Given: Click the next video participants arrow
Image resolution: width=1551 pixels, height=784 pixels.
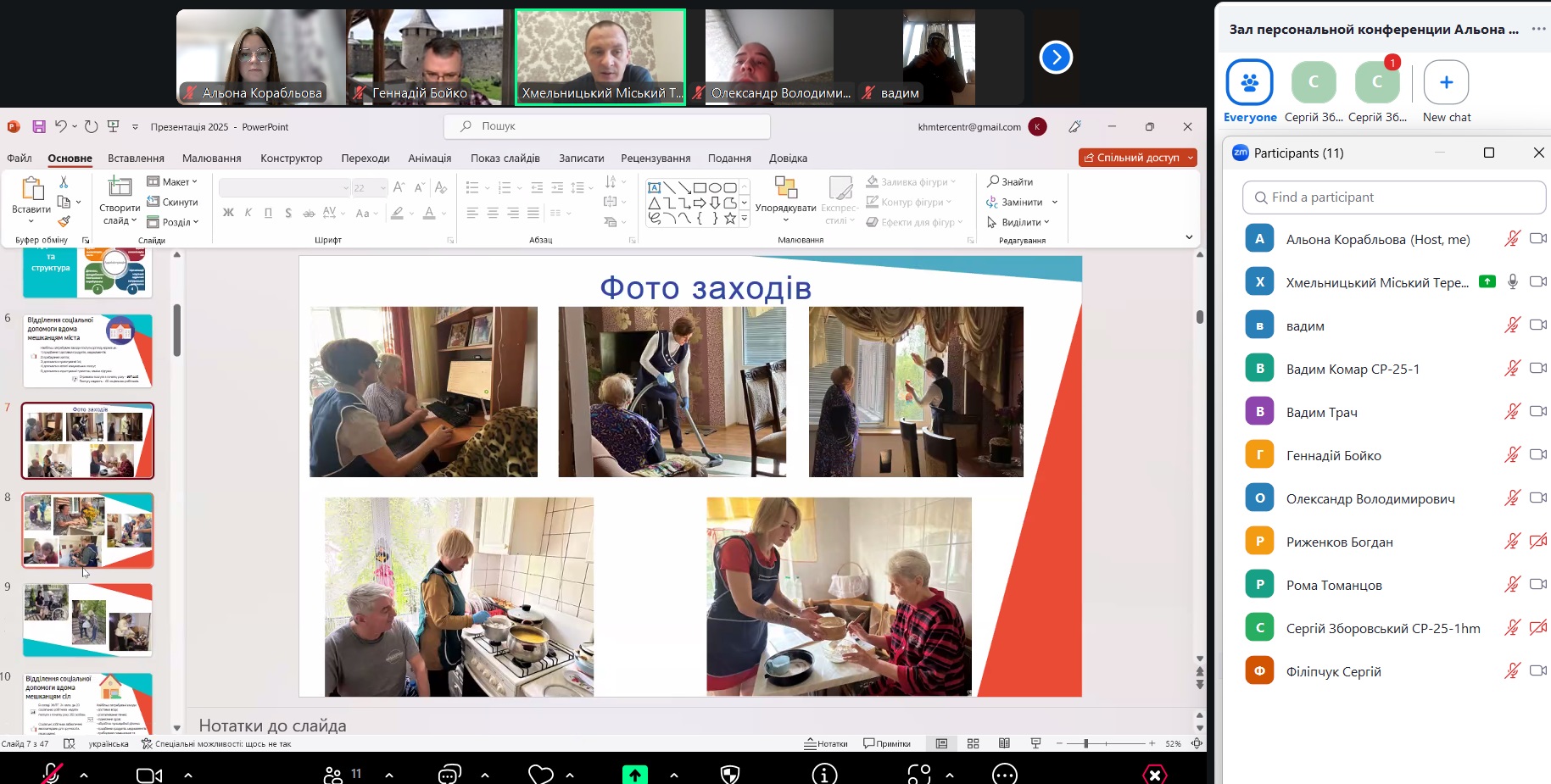Looking at the screenshot, I should pos(1056,58).
